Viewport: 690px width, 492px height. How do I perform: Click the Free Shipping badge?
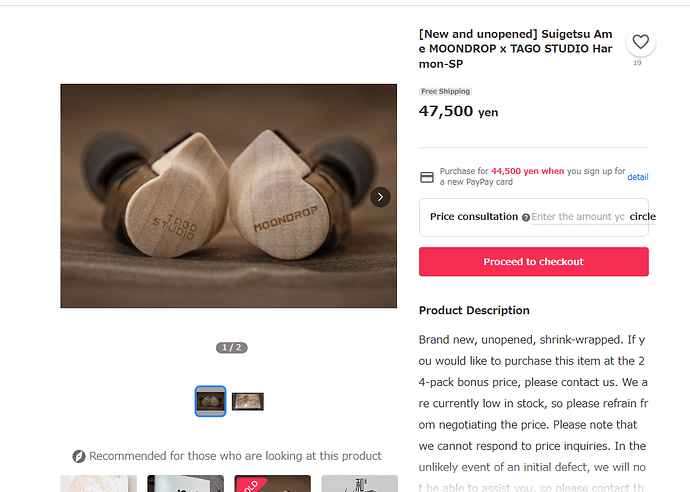[445, 92]
